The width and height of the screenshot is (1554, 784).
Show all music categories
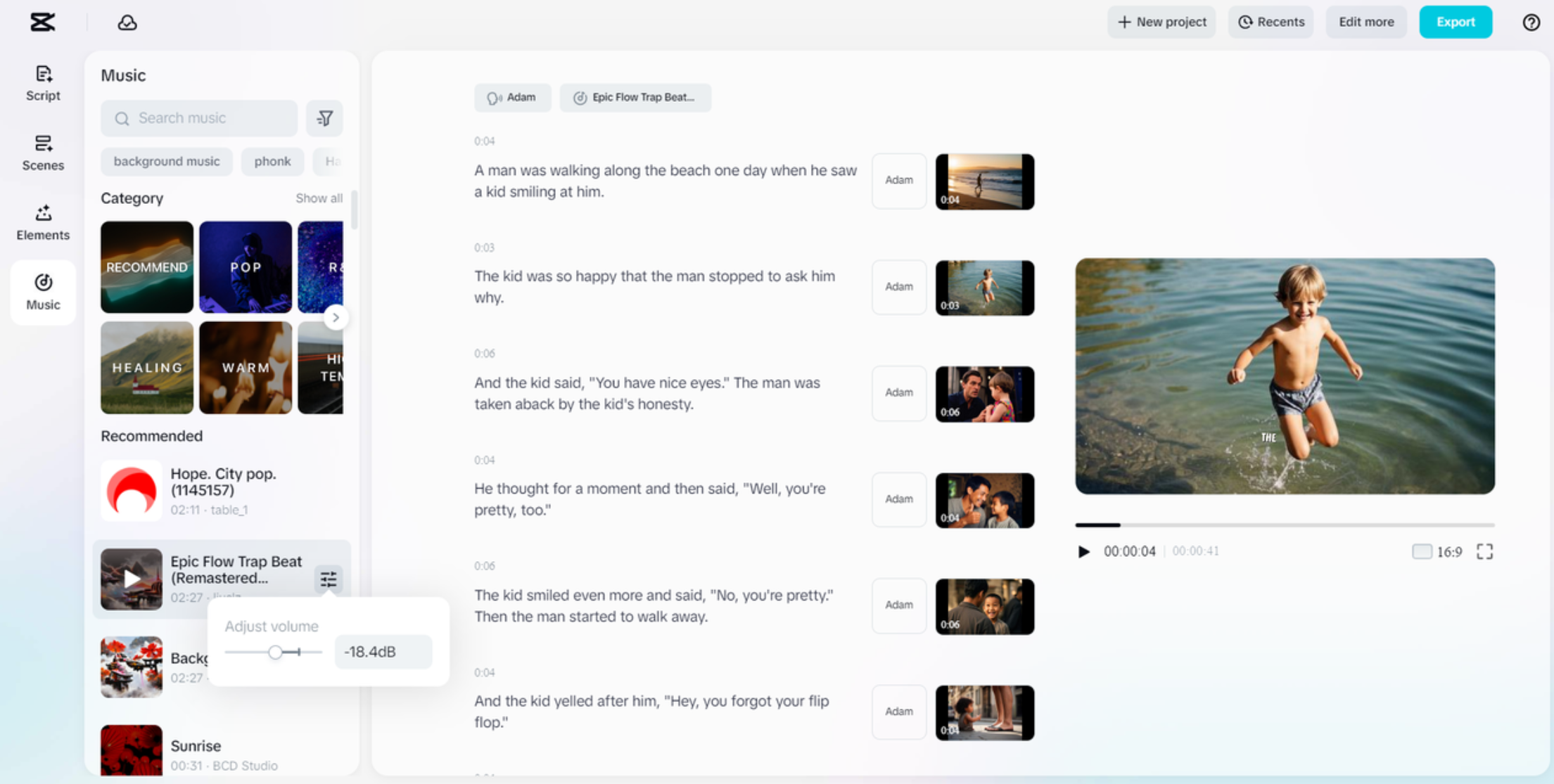(x=319, y=198)
